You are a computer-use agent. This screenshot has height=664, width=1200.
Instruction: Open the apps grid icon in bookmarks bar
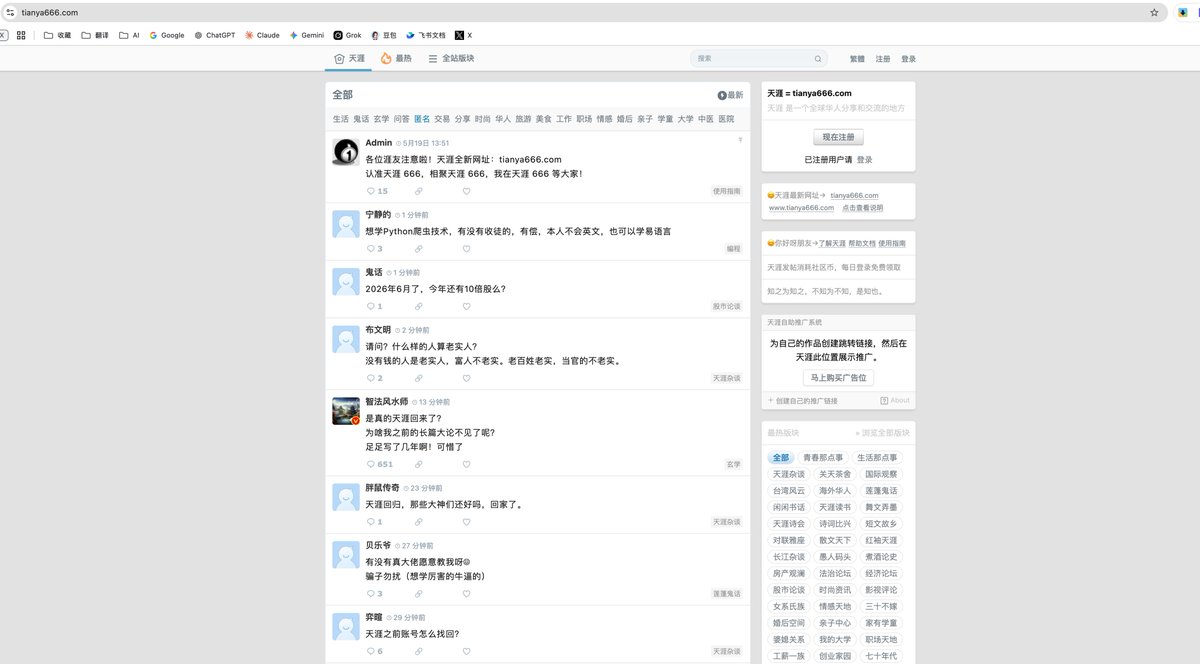[21, 35]
